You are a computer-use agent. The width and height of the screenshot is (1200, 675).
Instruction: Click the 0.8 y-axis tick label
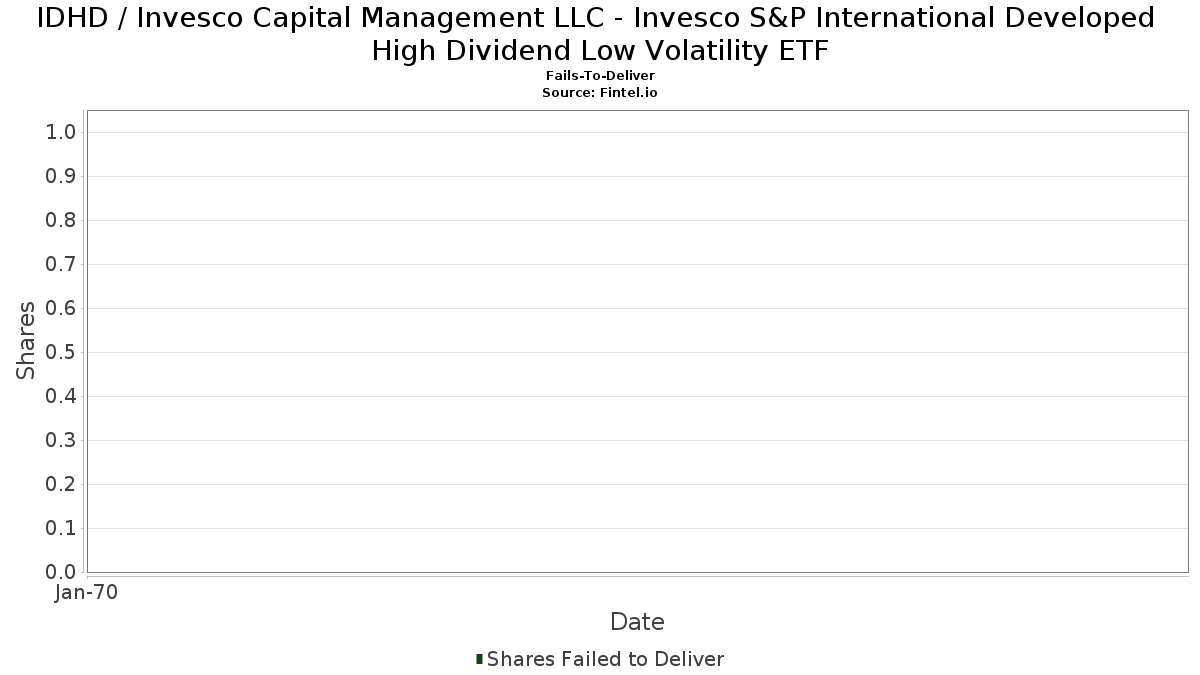(x=62, y=221)
